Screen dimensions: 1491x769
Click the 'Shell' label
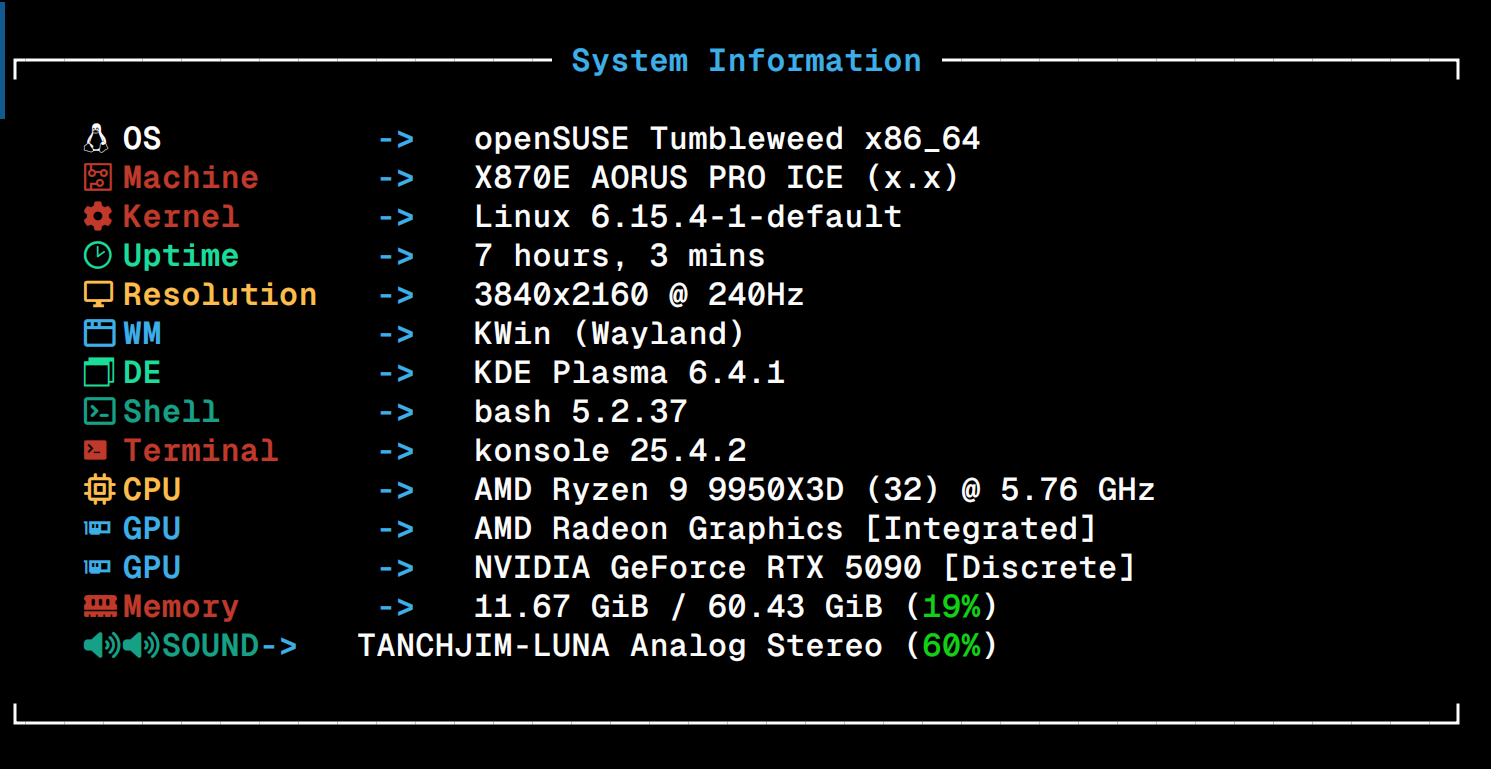point(171,411)
